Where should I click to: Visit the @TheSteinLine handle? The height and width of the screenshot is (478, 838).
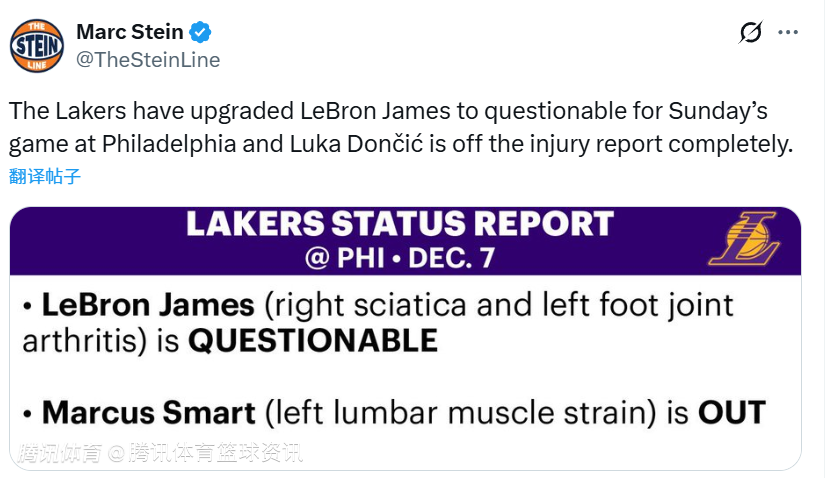[x=148, y=59]
